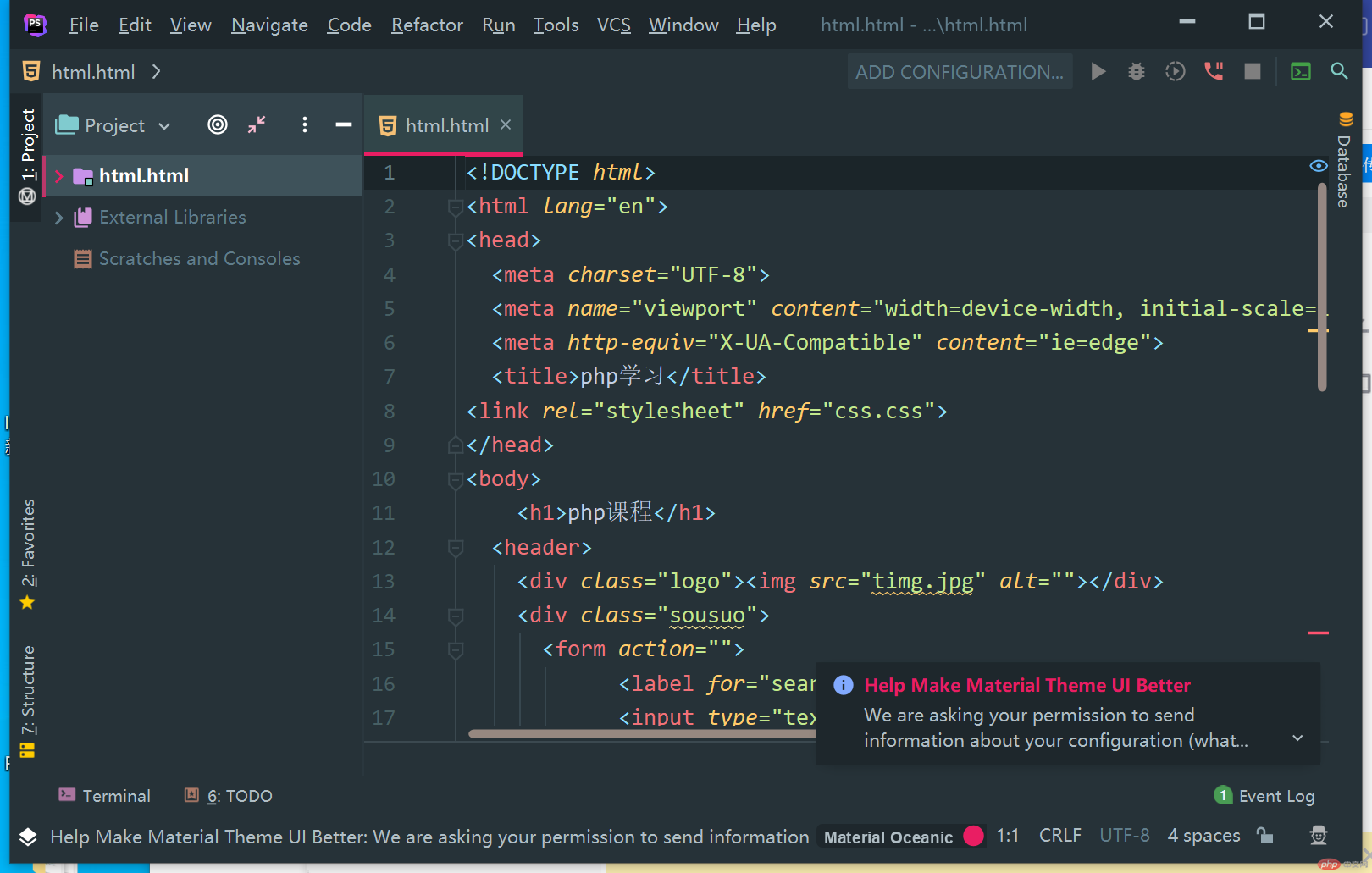The height and width of the screenshot is (873, 1372).
Task: Click the editor horizontal scrollbar
Action: [x=642, y=734]
